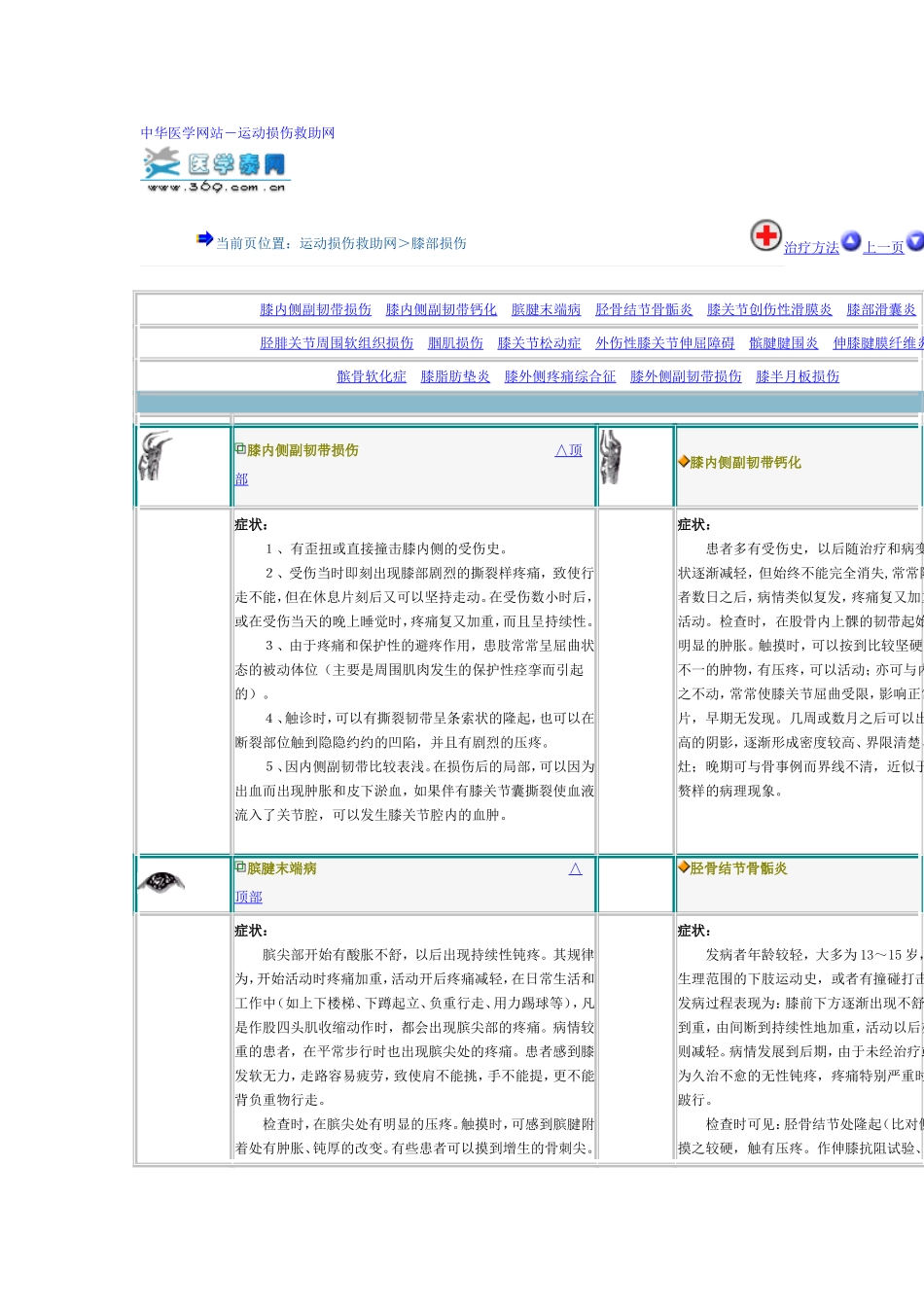This screenshot has height=1307, width=924.
Task: Open the 膝脂肪垫炎 link
Action: pyautogui.click(x=455, y=377)
